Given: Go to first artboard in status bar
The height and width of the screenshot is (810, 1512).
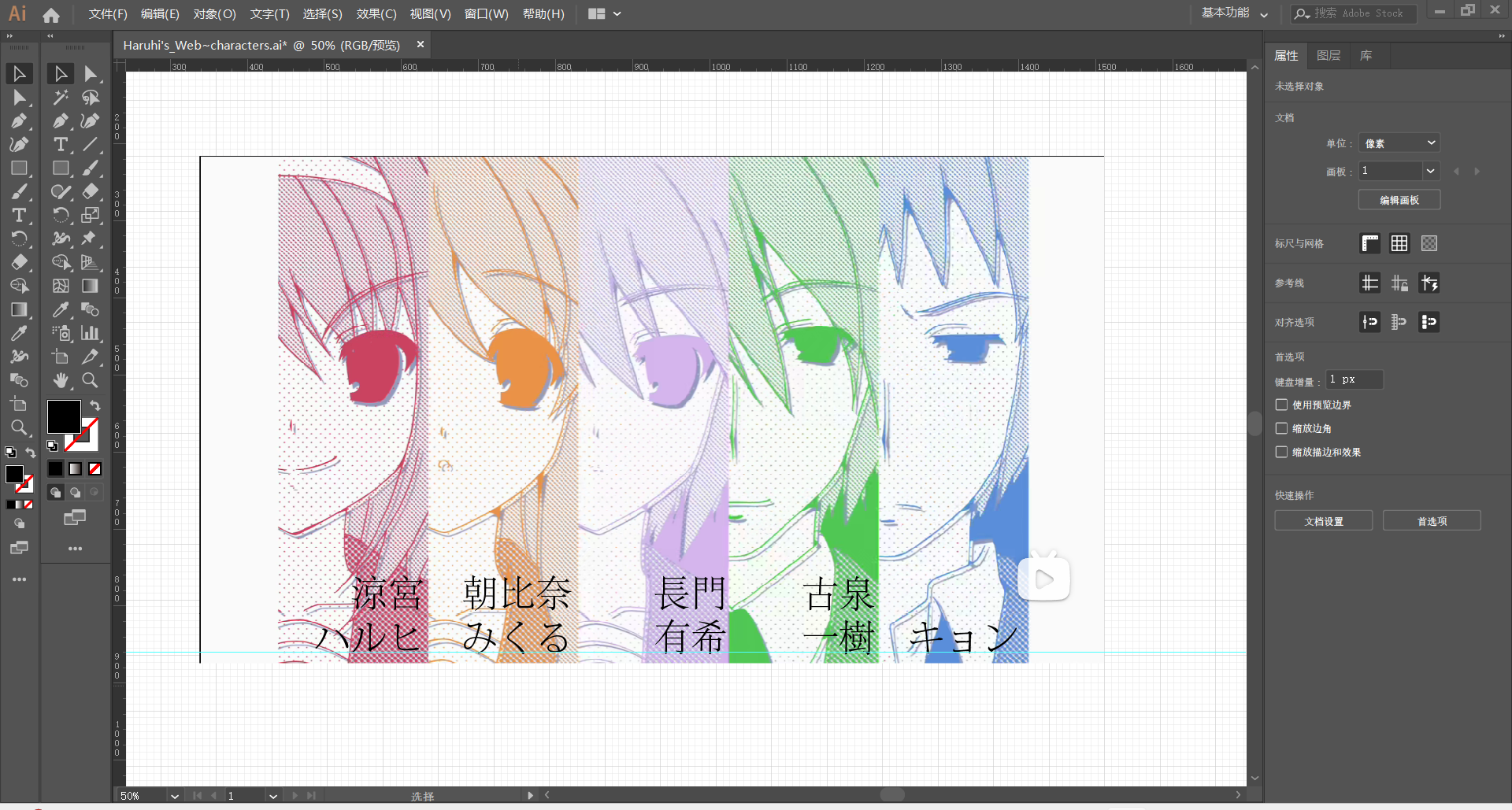Looking at the screenshot, I should click(x=197, y=796).
